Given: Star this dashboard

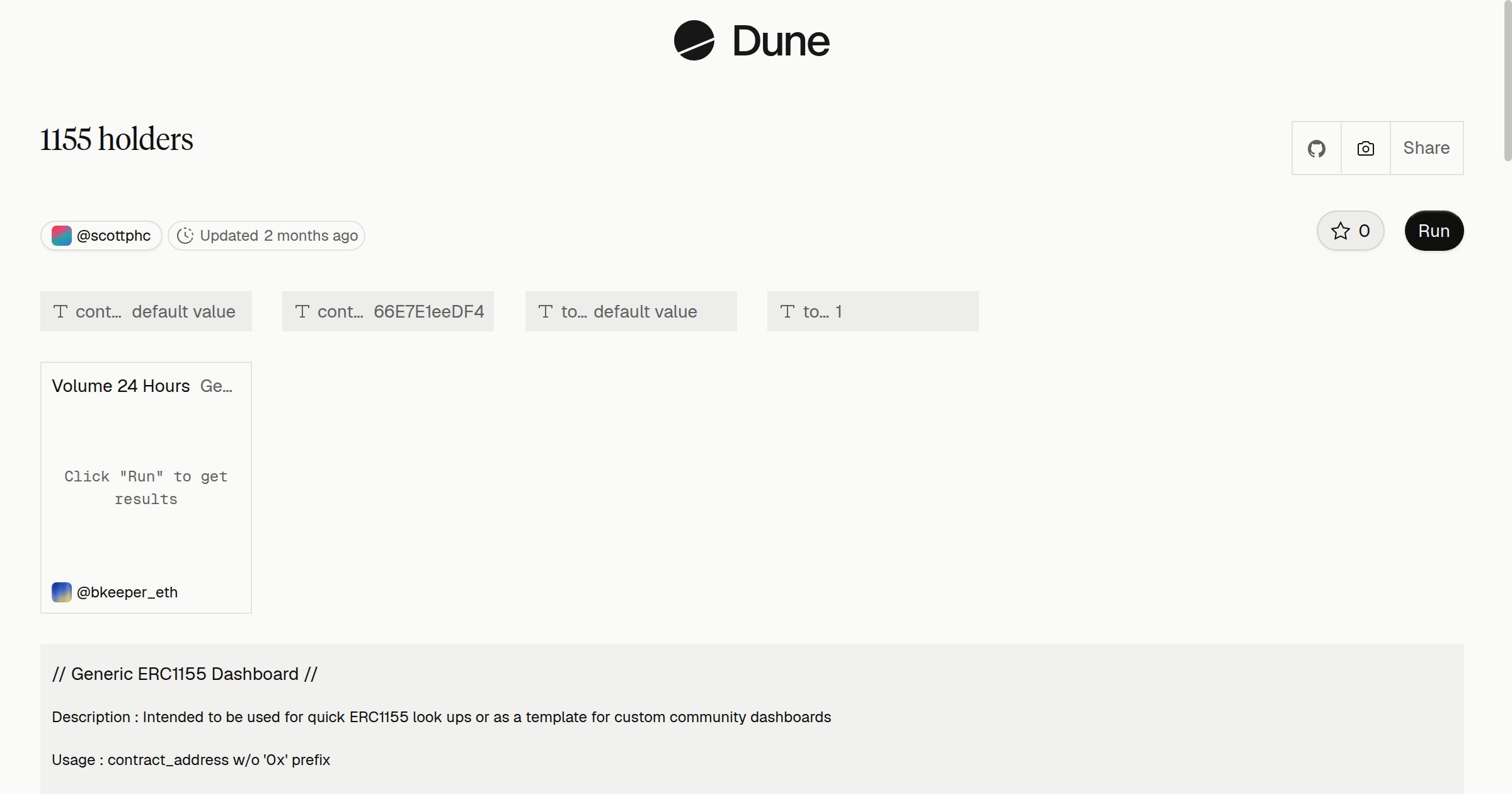Looking at the screenshot, I should click(x=1350, y=231).
